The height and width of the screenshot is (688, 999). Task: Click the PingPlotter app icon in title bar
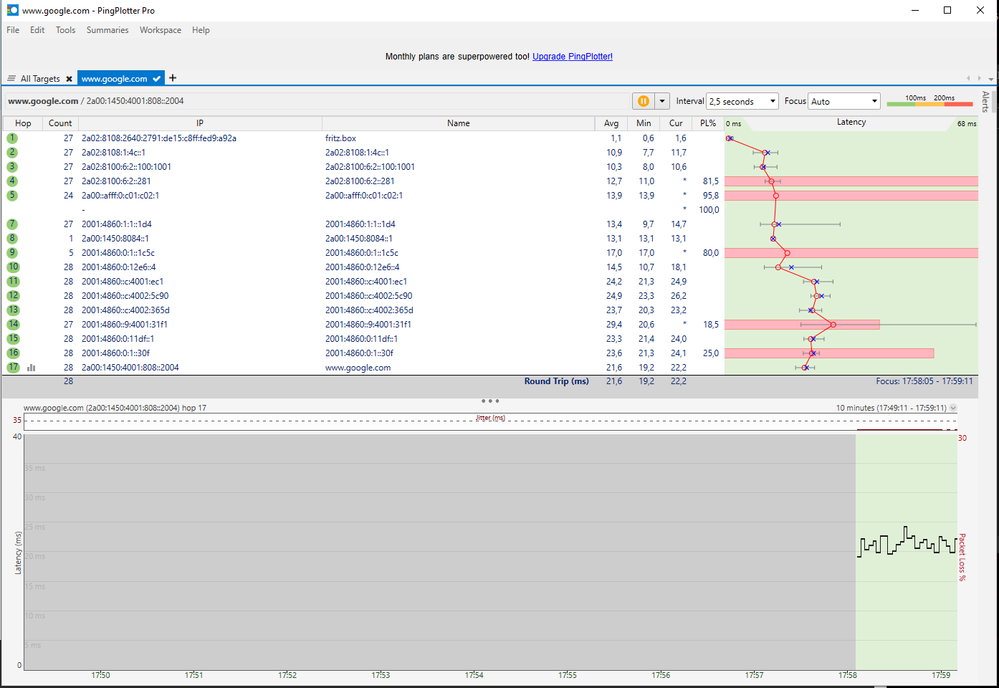point(12,10)
